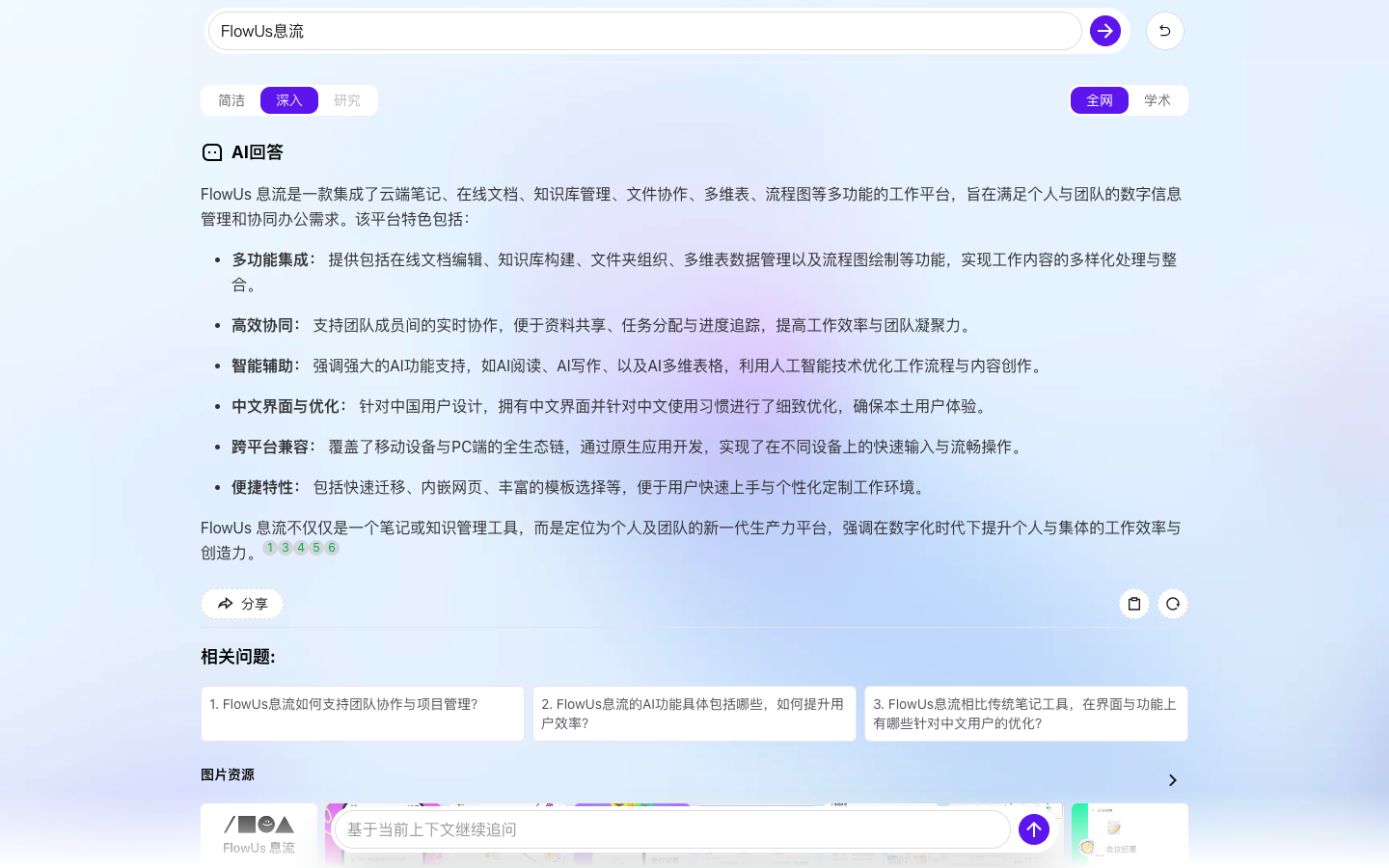Select the 全网 search scope
The width and height of the screenshot is (1389, 868).
pos(1100,100)
